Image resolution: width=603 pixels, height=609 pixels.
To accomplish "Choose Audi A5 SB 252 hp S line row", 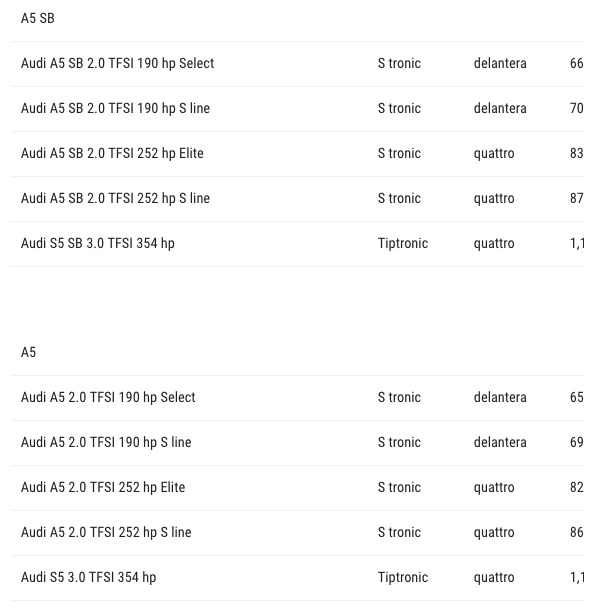I will click(x=297, y=199).
